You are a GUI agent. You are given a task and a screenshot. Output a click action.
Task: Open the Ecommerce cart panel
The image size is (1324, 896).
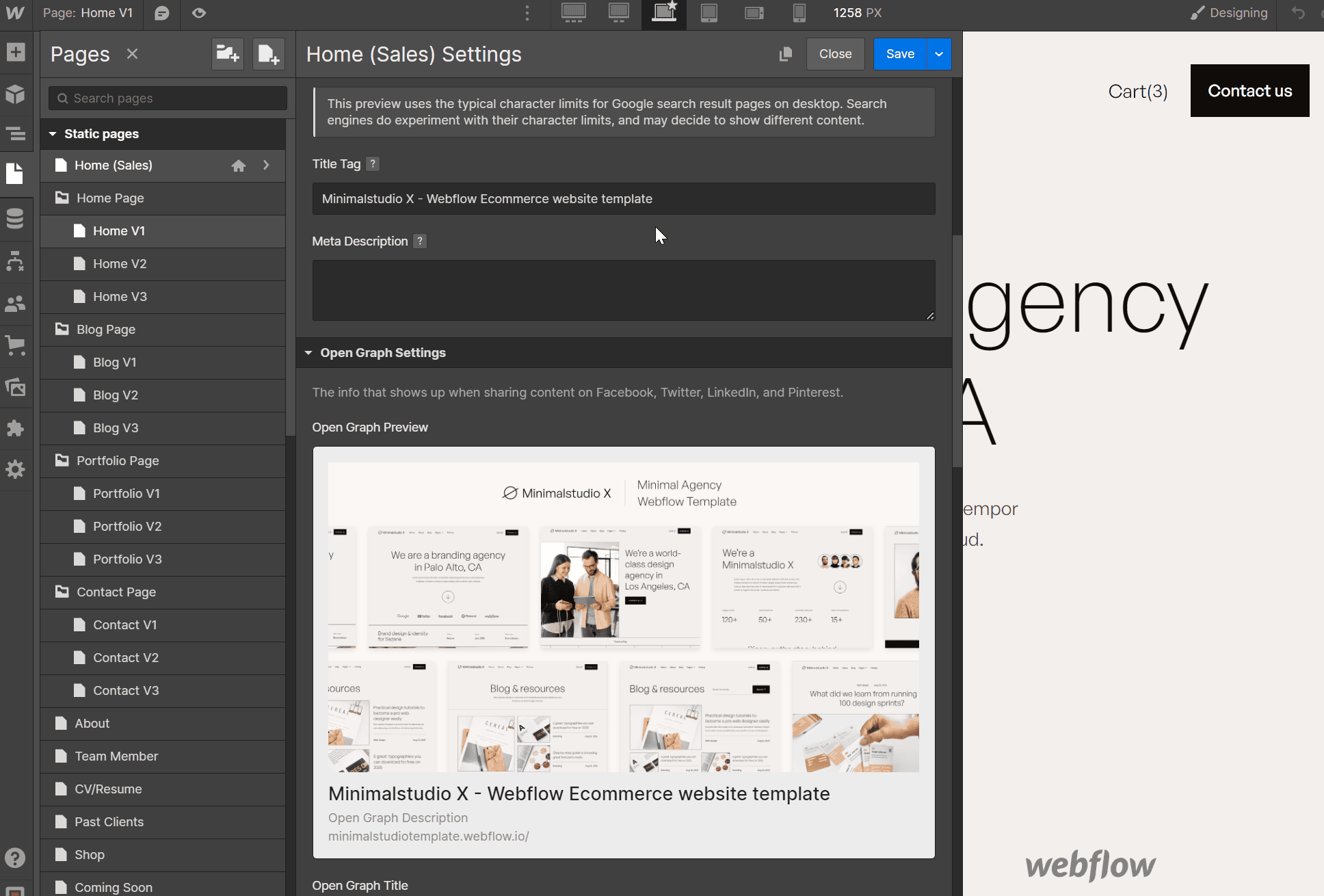coord(15,345)
